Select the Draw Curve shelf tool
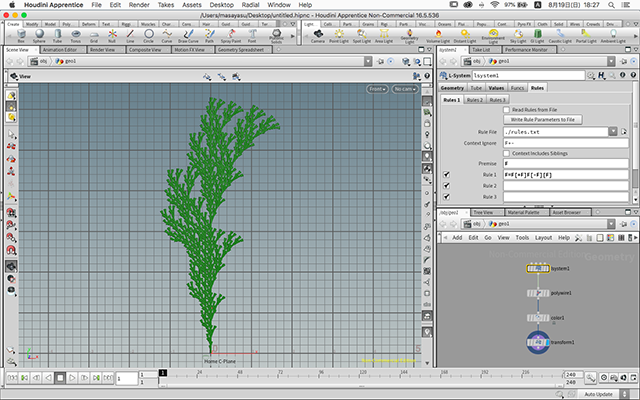 point(189,35)
